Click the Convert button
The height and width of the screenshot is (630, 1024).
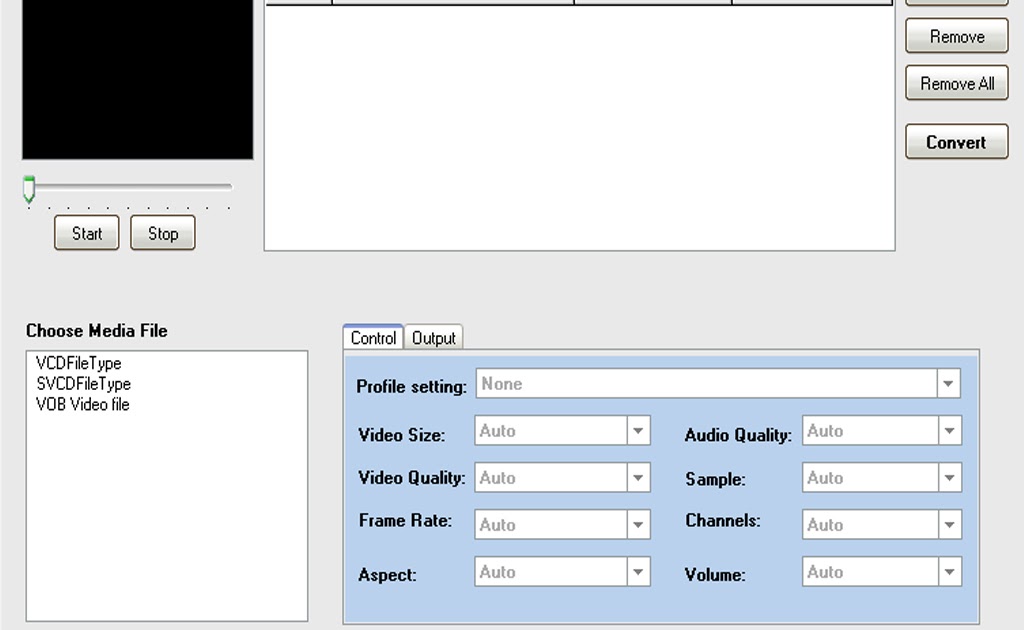pos(955,141)
